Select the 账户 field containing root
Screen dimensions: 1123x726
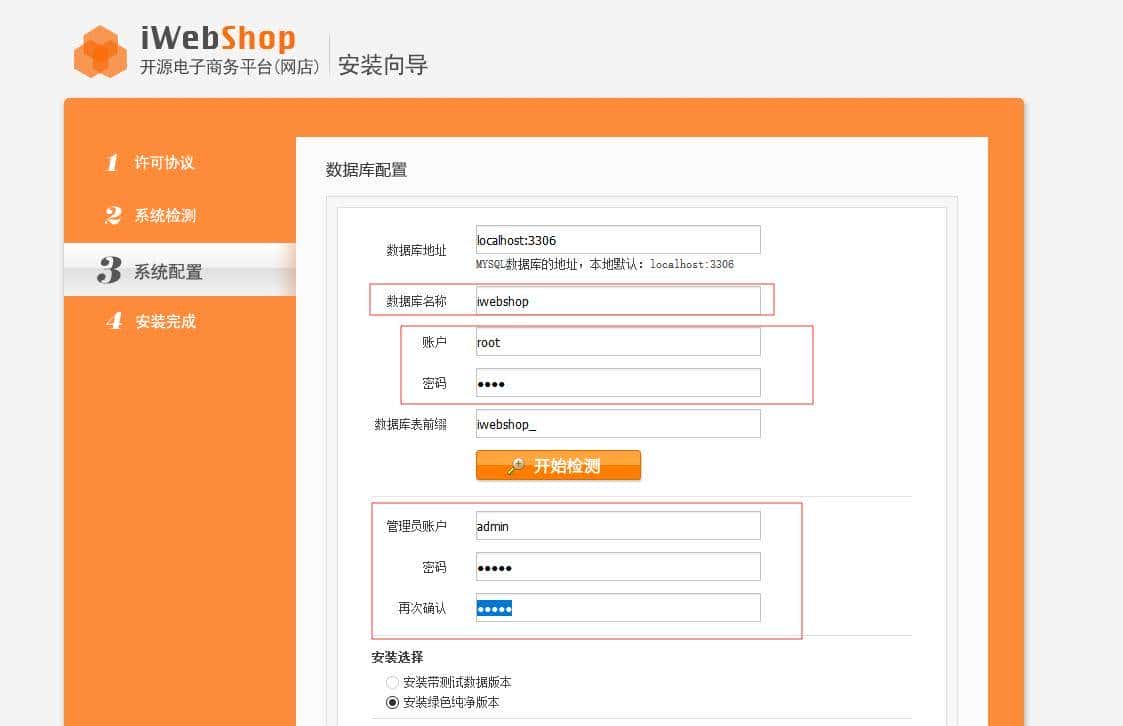point(617,342)
